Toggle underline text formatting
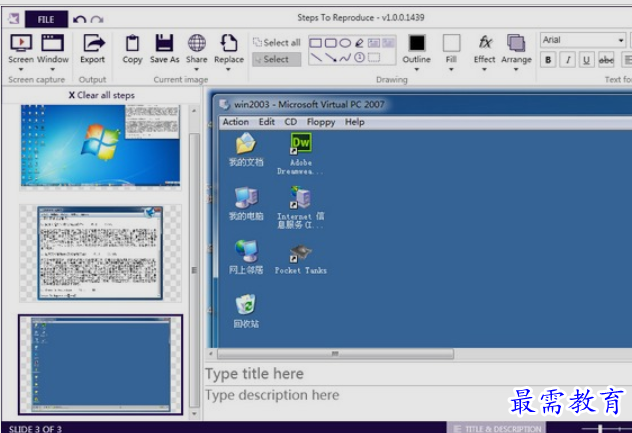 click(x=586, y=60)
